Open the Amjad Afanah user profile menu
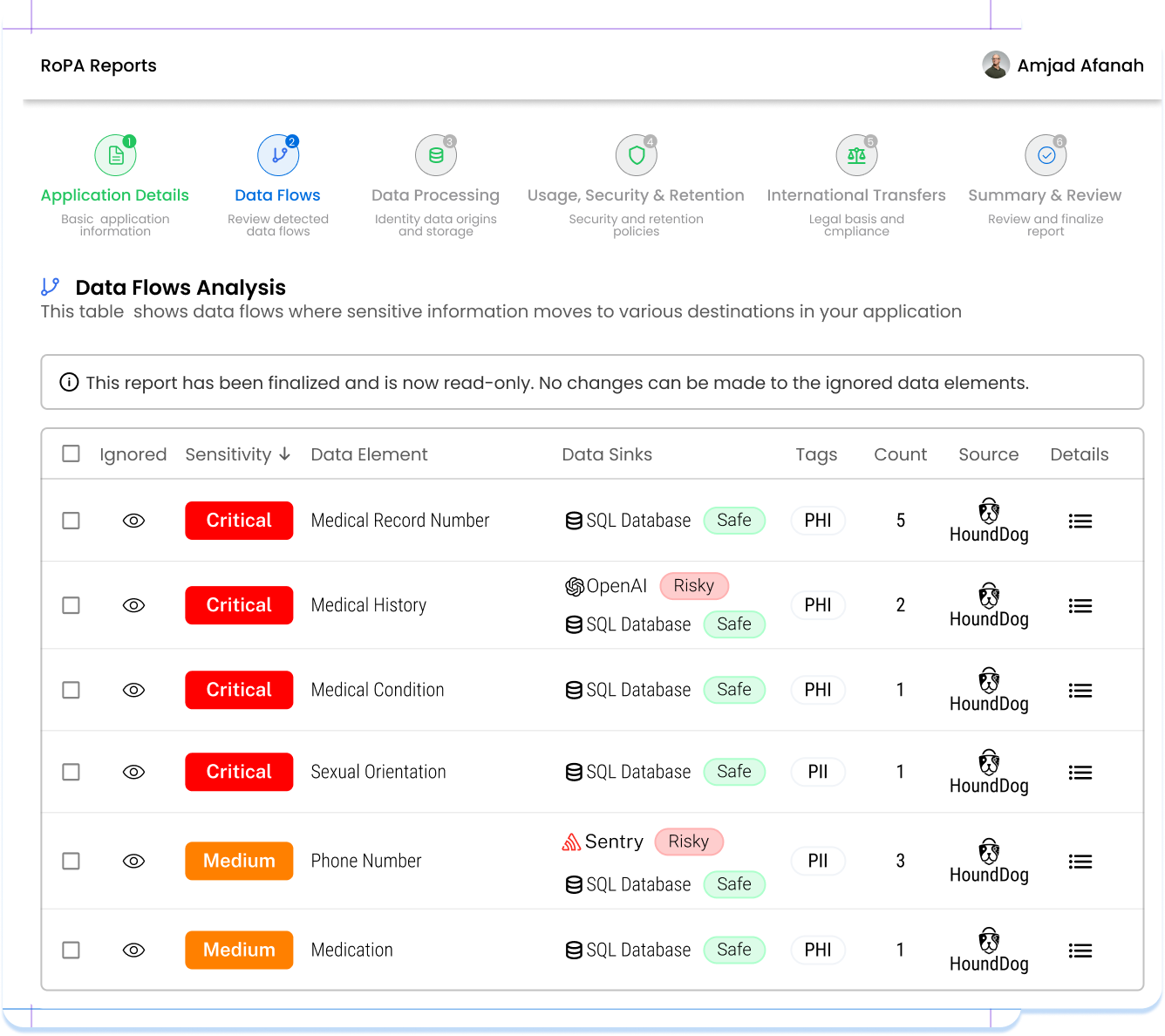The image size is (1165, 1036). (1063, 65)
